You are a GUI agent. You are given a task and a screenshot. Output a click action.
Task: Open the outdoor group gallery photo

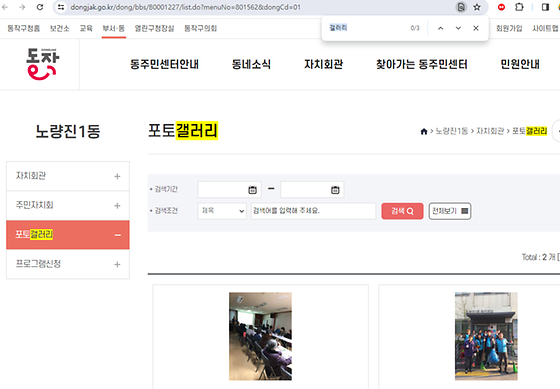tap(486, 336)
